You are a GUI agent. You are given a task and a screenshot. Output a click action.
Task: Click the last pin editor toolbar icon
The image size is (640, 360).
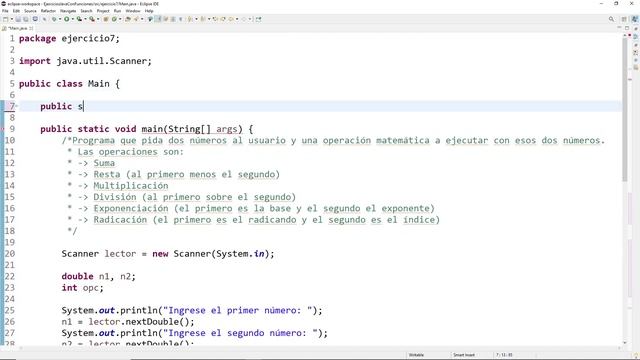258,19
